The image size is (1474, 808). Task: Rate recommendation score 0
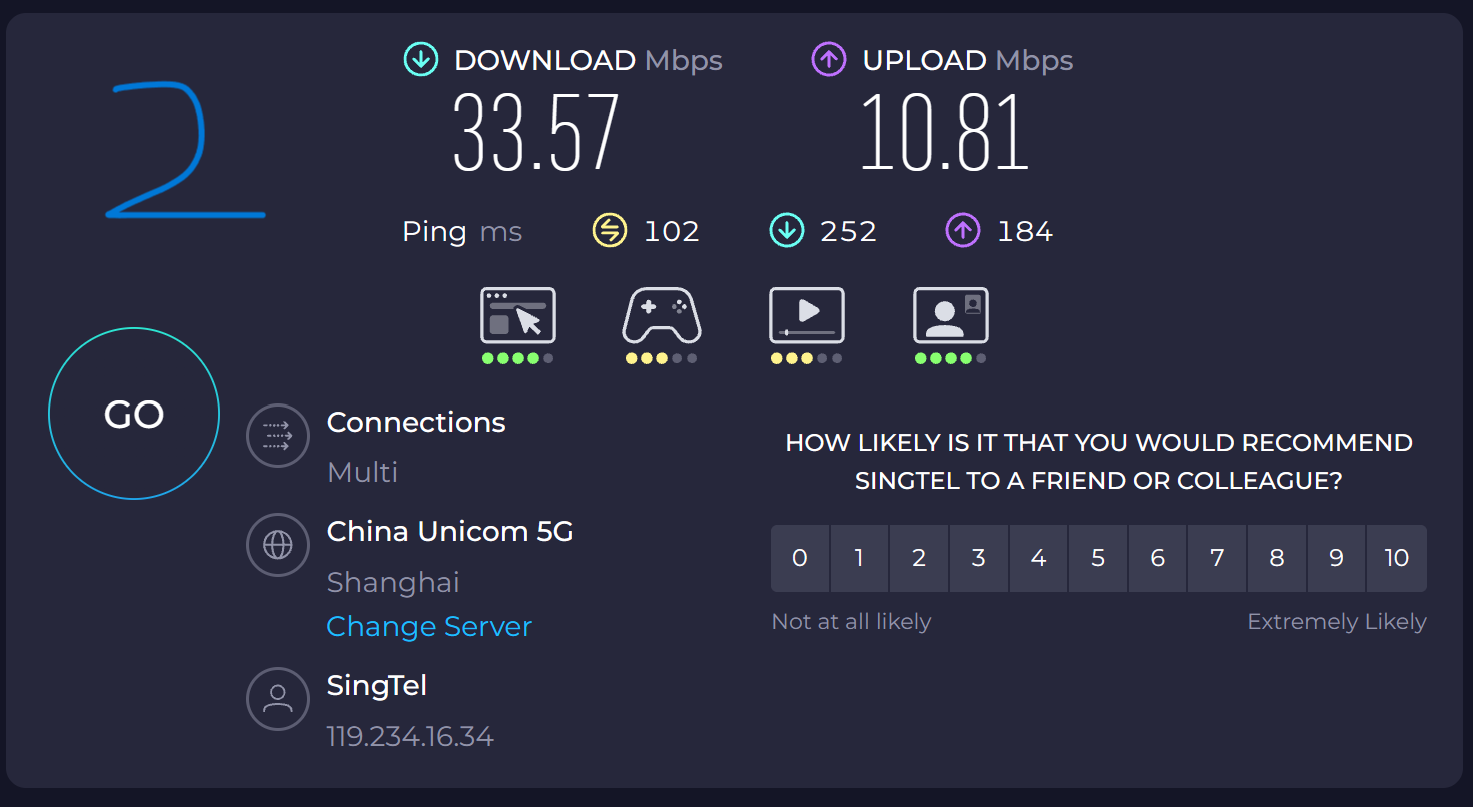point(799,558)
